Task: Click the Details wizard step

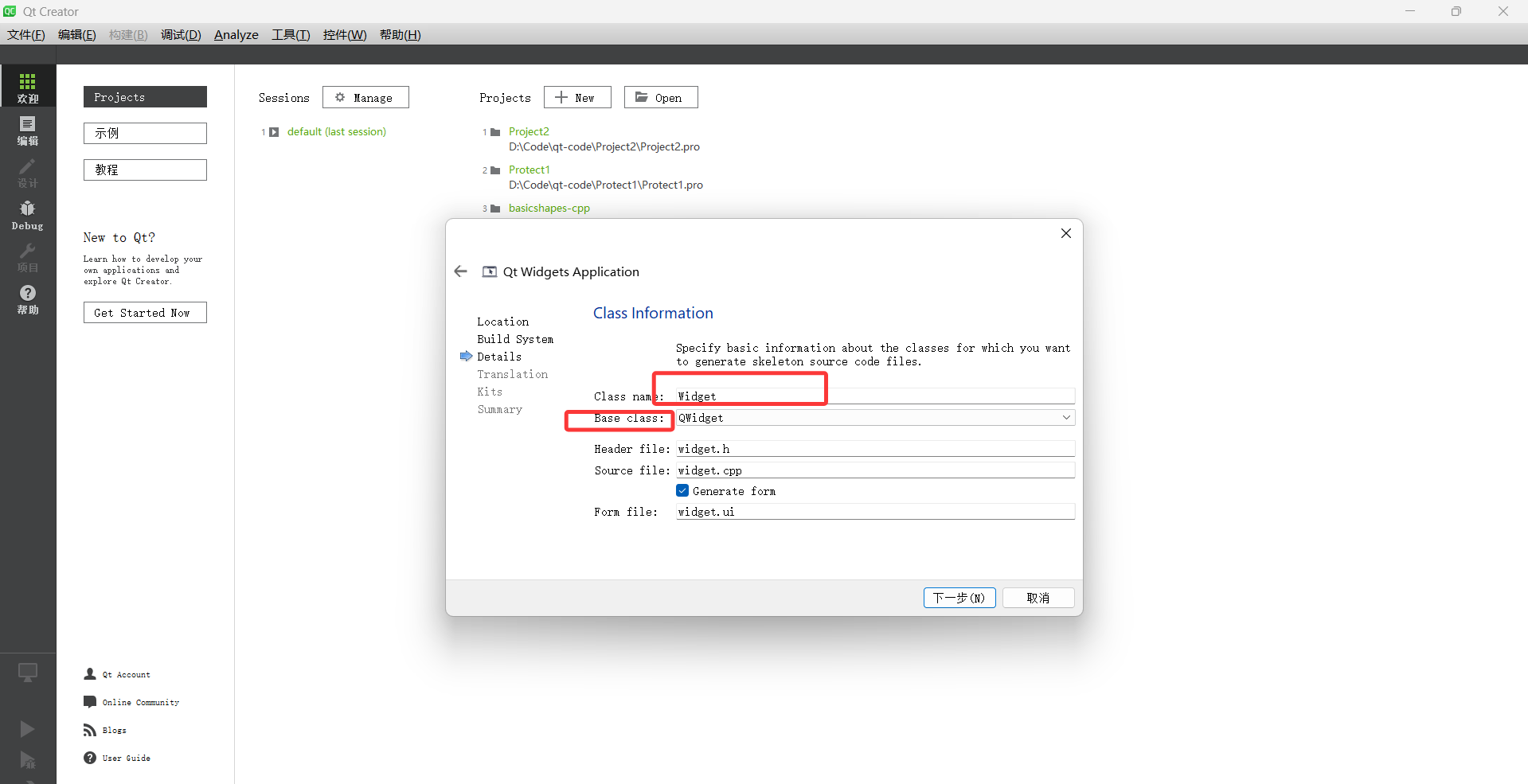Action: coord(499,357)
